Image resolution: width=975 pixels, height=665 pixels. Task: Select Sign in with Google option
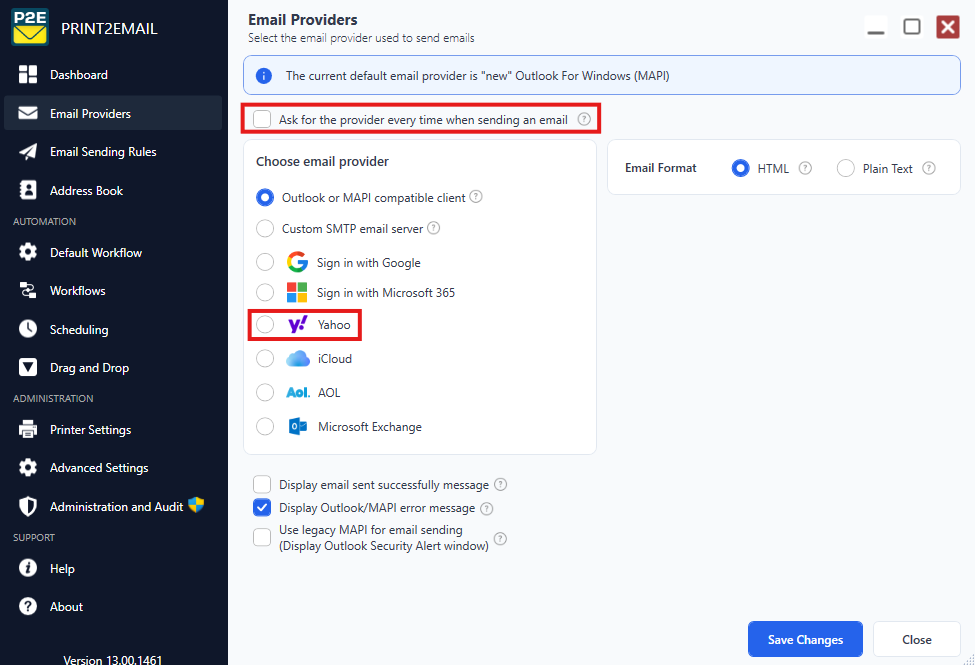(x=265, y=262)
